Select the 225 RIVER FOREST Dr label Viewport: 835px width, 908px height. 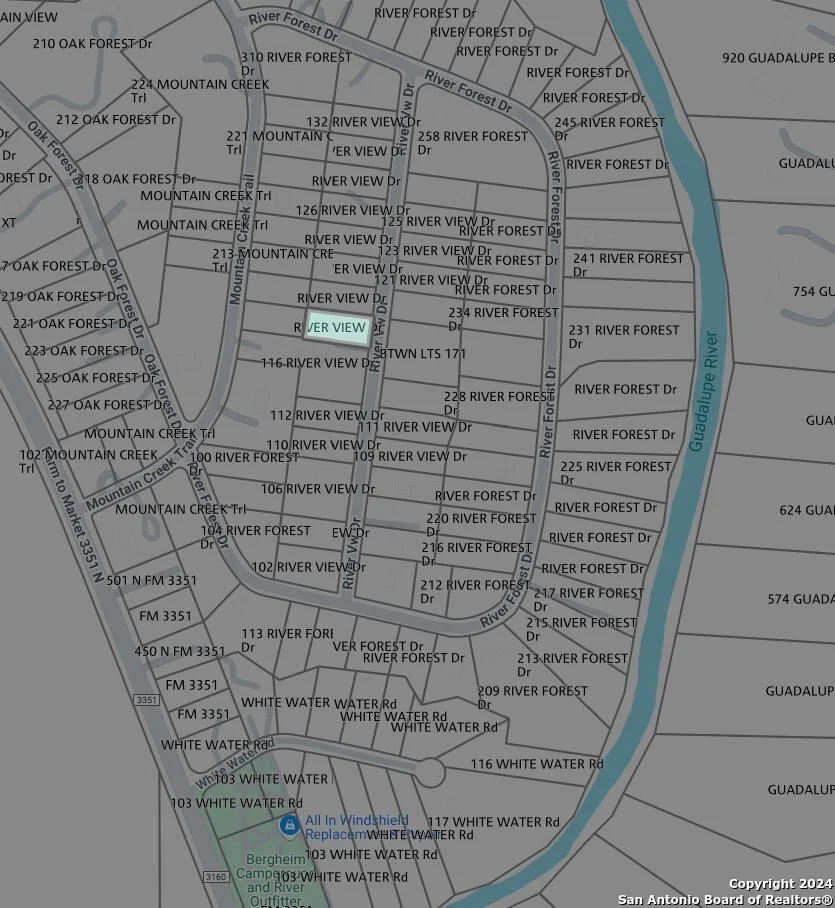[x=616, y=473]
